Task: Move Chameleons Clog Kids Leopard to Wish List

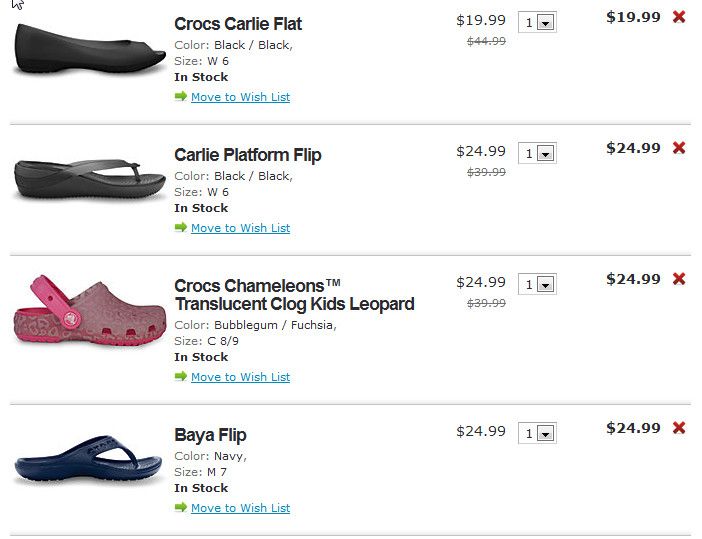Action: (x=240, y=377)
